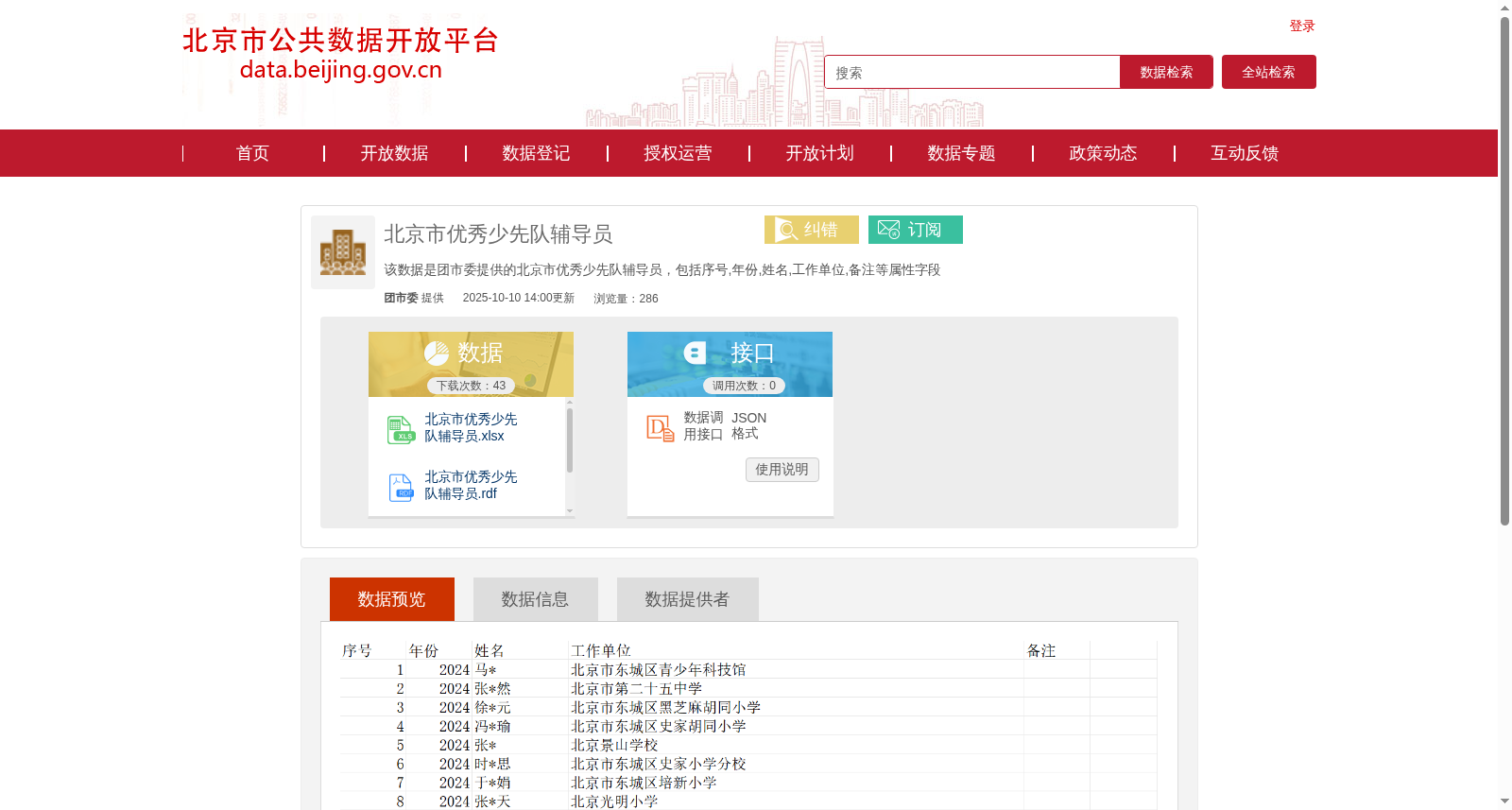The height and width of the screenshot is (810, 1512).
Task: Select 授权运营 in the red navigation bar
Action: [678, 153]
